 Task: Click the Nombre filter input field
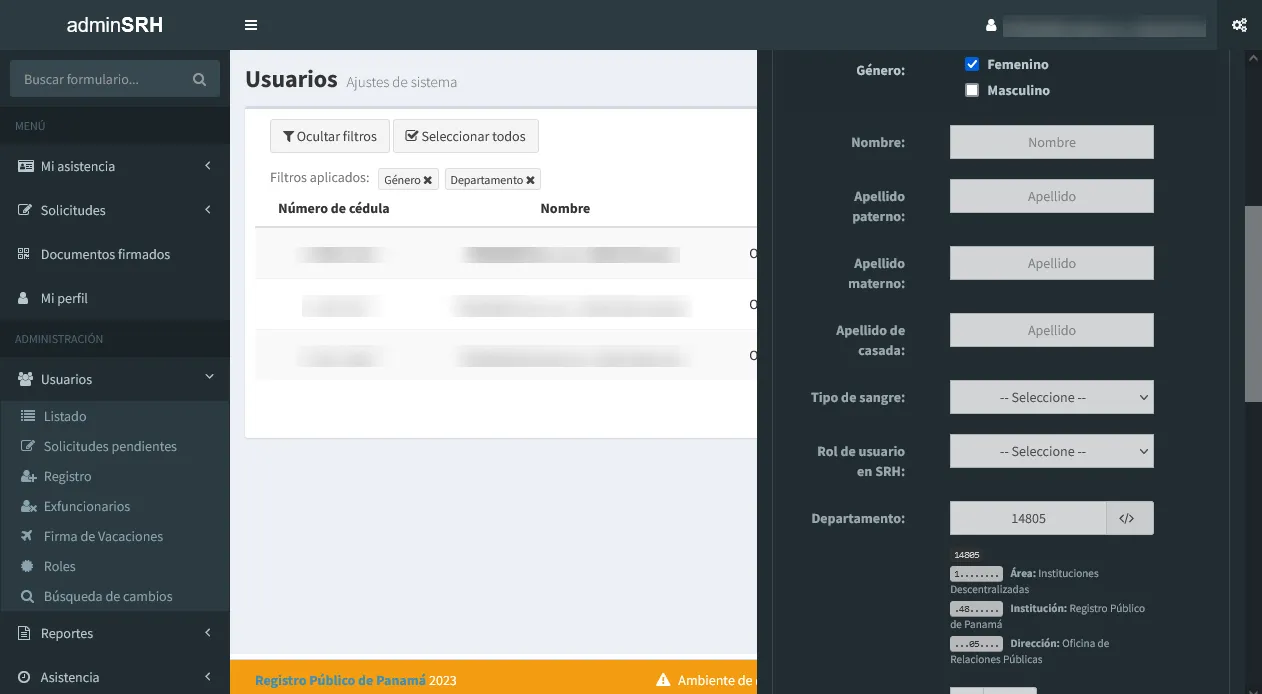[x=1051, y=142]
